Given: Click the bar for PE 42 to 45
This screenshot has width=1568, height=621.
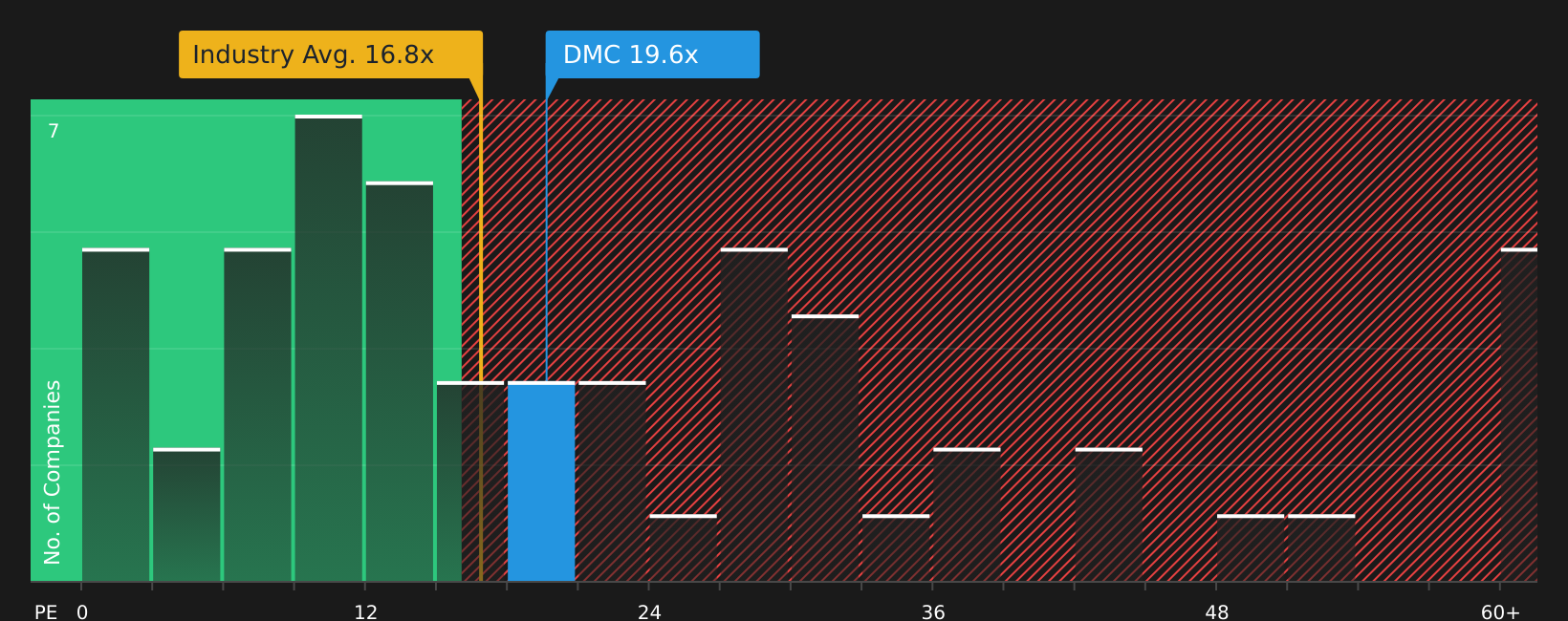Looking at the screenshot, I should 1109,515.
